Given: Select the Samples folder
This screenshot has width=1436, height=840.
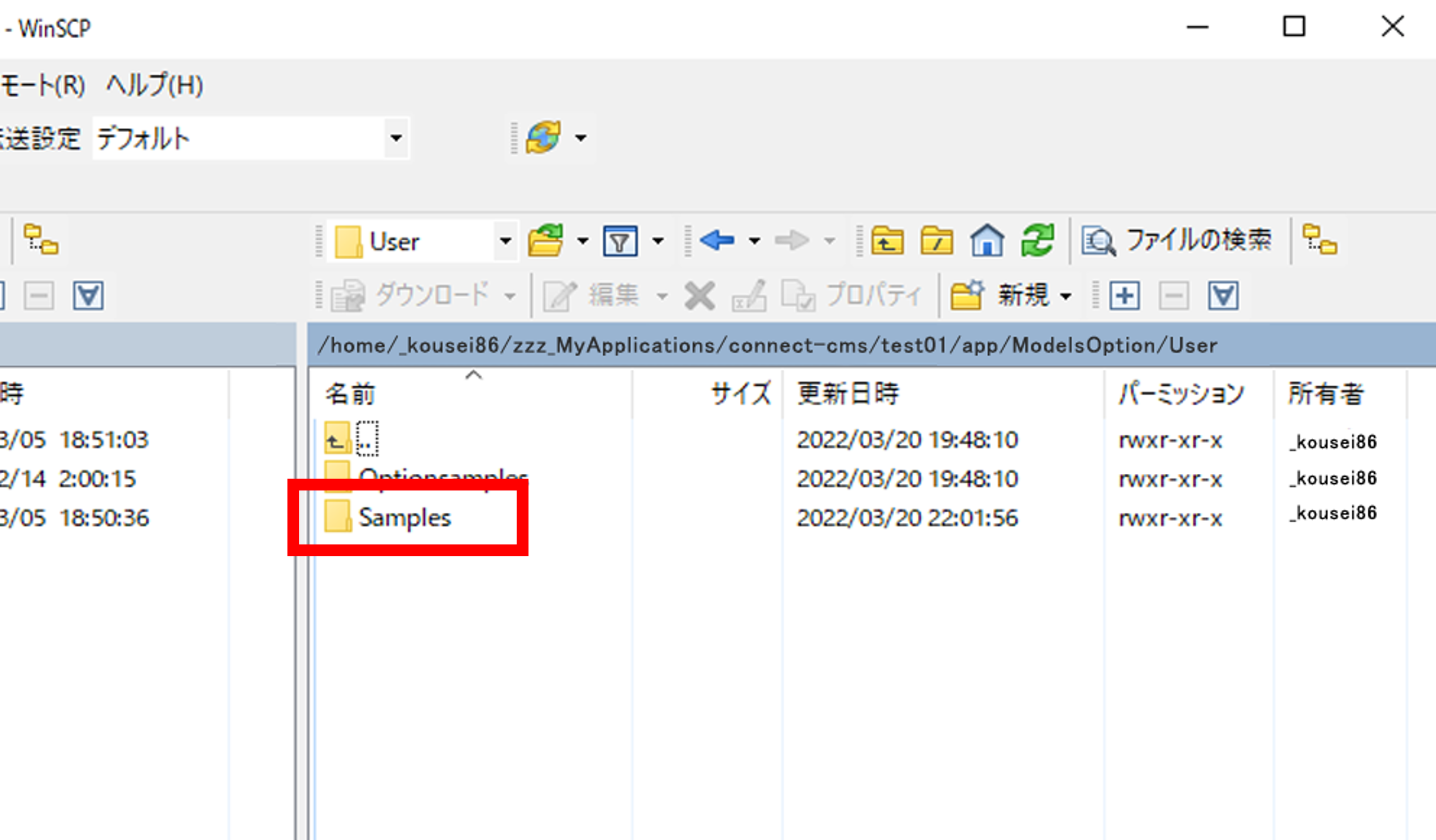Looking at the screenshot, I should click(388, 517).
